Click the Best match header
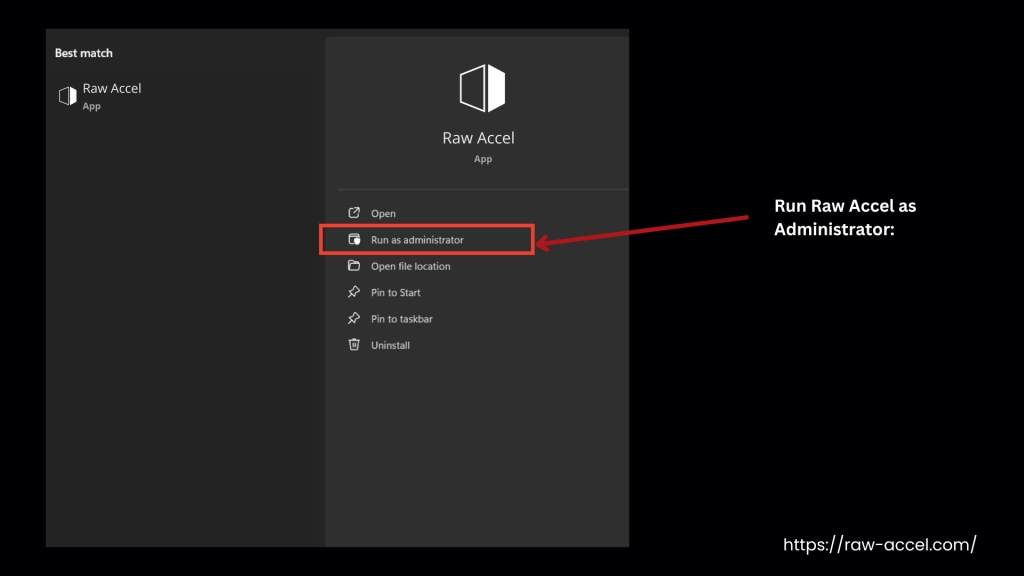This screenshot has height=576, width=1024. pyautogui.click(x=83, y=53)
